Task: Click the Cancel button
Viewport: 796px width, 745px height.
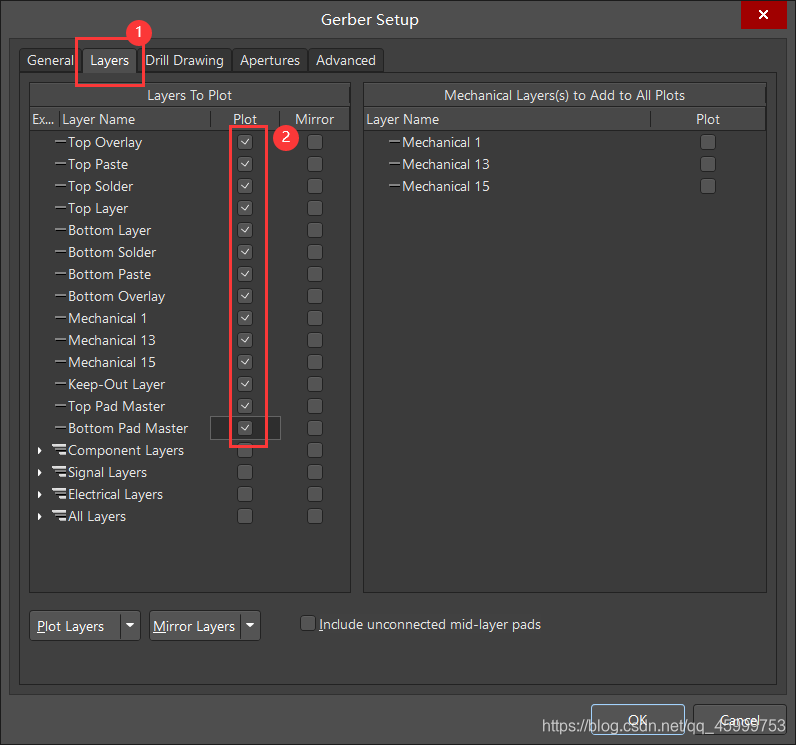Action: 739,720
